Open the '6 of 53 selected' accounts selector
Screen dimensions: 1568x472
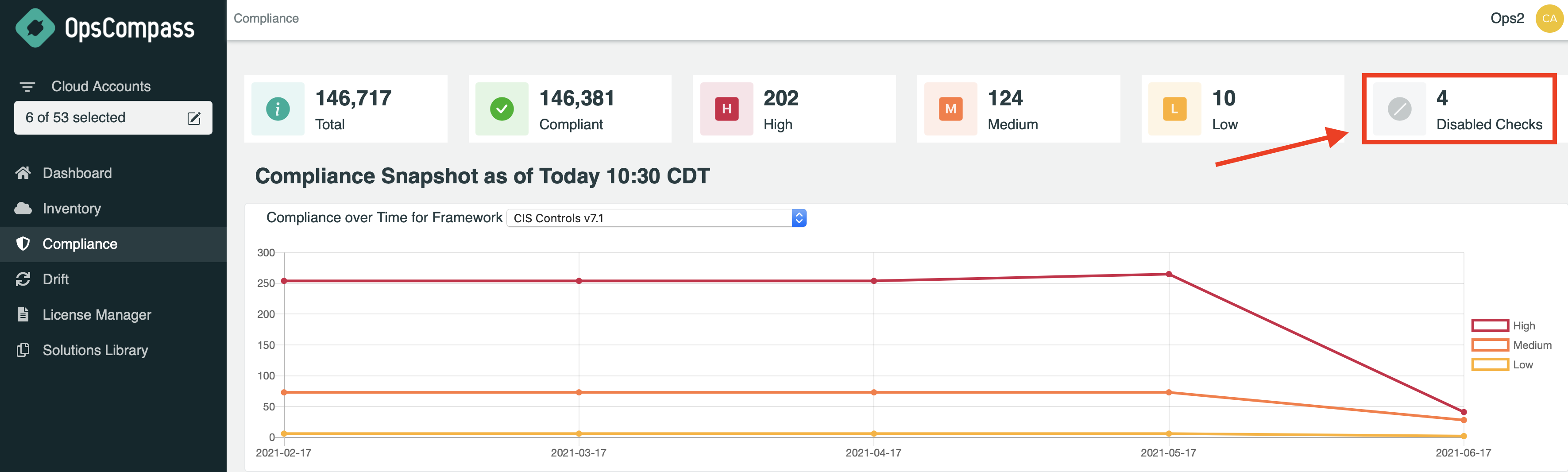click(x=113, y=117)
